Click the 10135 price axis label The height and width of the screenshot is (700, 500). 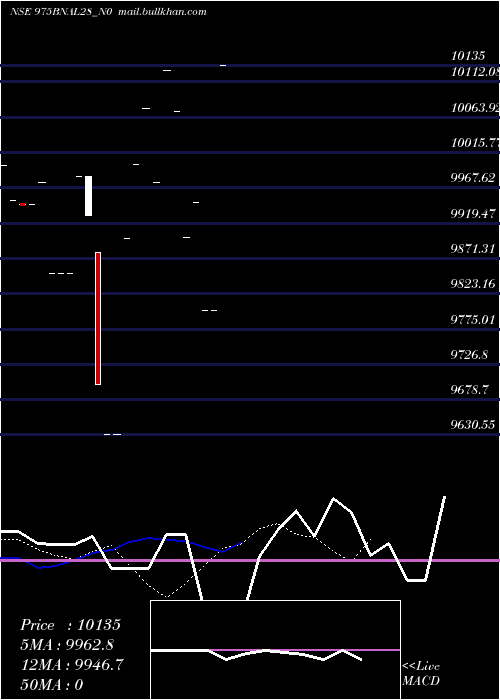click(468, 56)
